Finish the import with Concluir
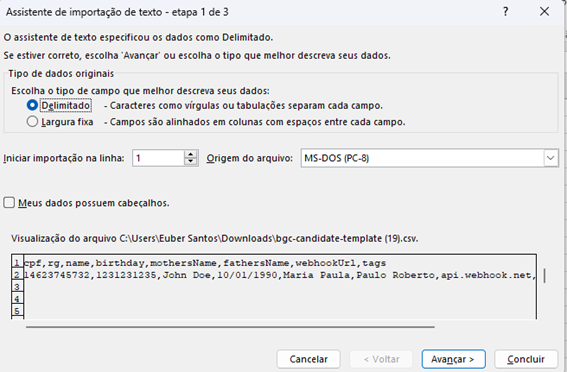 (x=526, y=359)
